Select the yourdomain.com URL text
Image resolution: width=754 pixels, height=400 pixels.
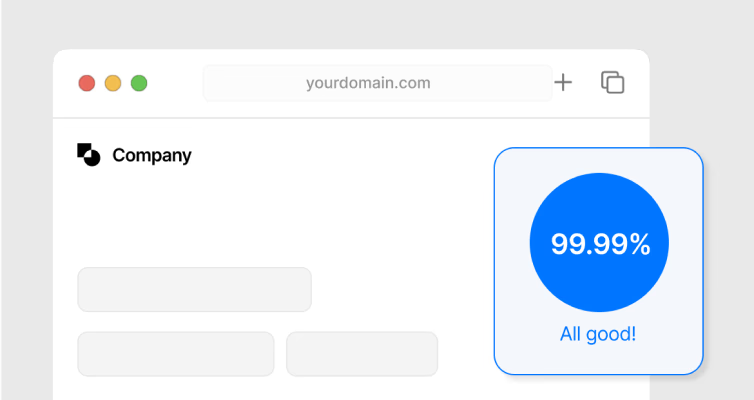tap(368, 83)
